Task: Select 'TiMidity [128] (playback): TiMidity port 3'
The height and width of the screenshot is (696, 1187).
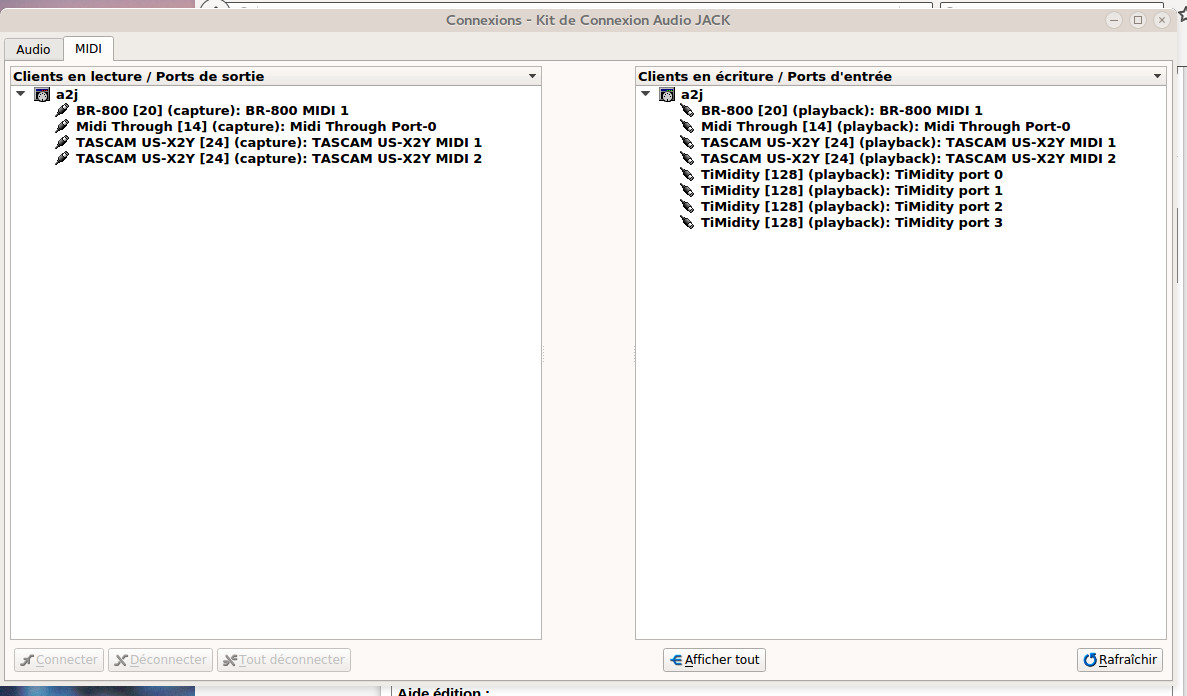Action: tap(852, 222)
